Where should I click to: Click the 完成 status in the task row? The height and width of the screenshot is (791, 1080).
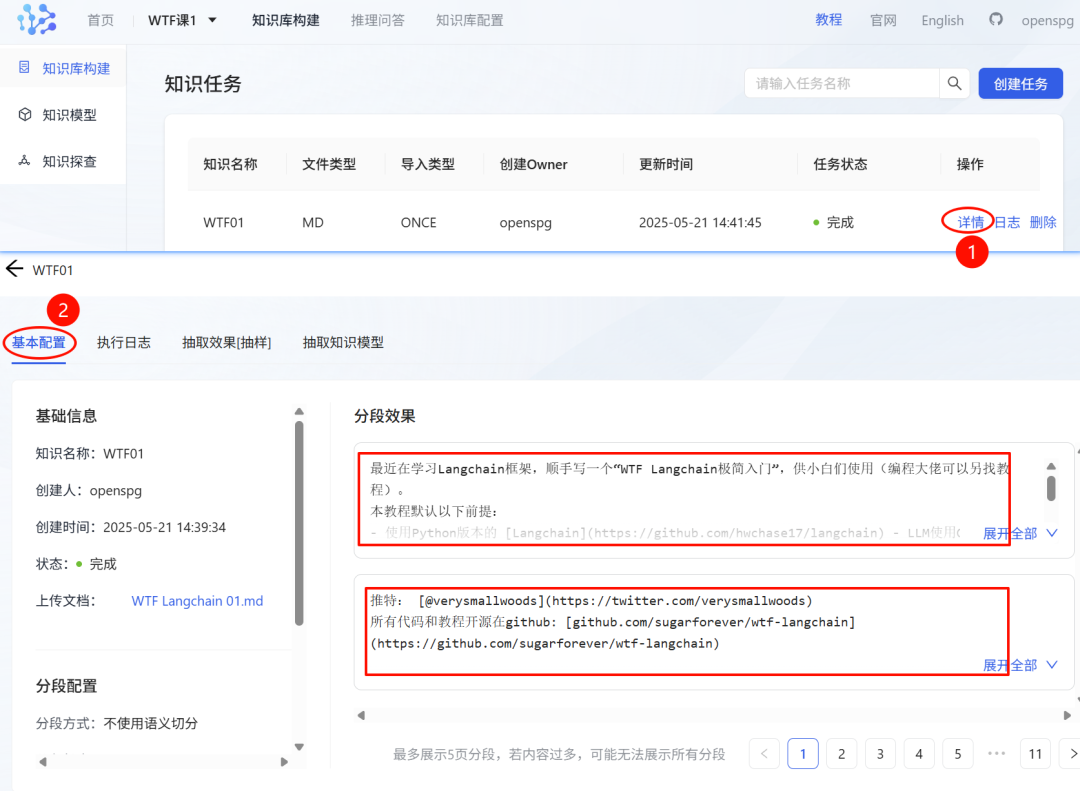[x=833, y=223]
